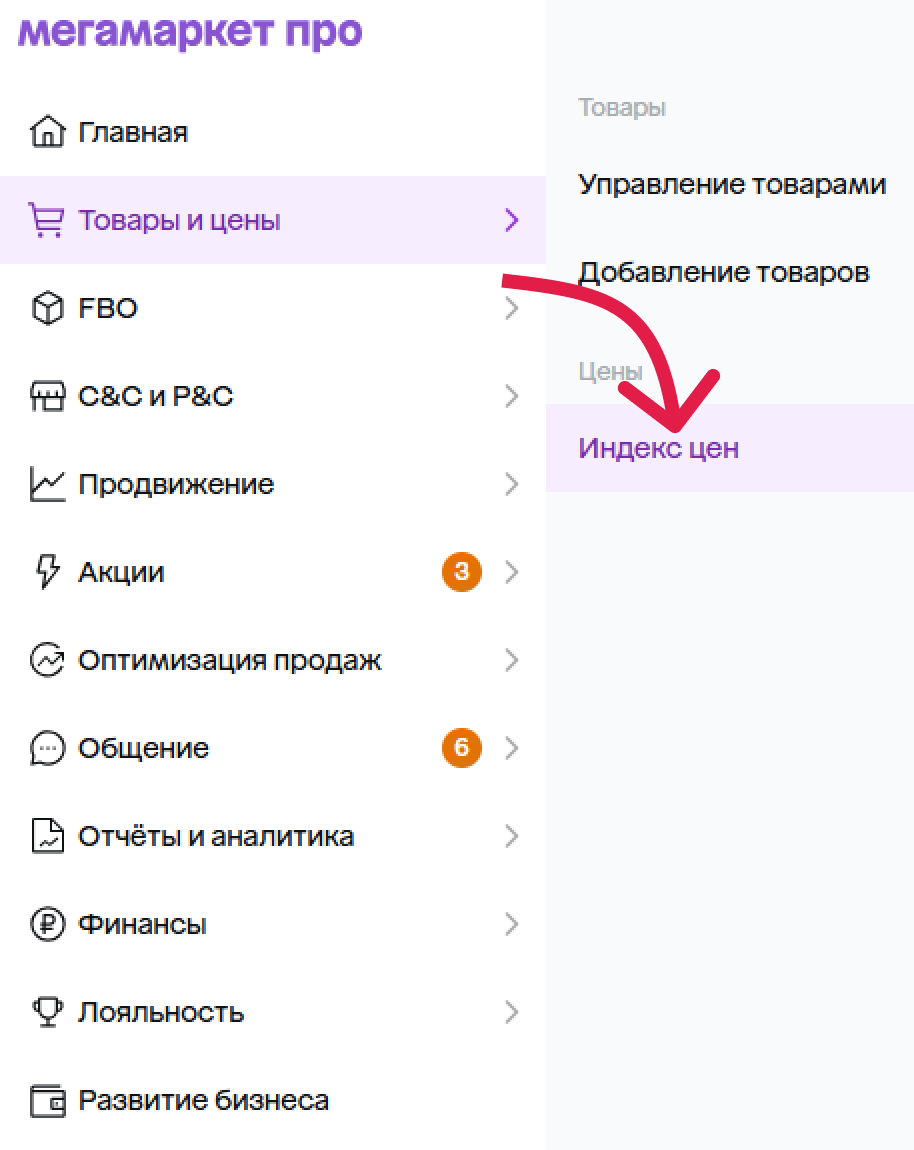Expand the Продвижение chevron arrow
This screenshot has height=1150, width=914.
pos(512,484)
